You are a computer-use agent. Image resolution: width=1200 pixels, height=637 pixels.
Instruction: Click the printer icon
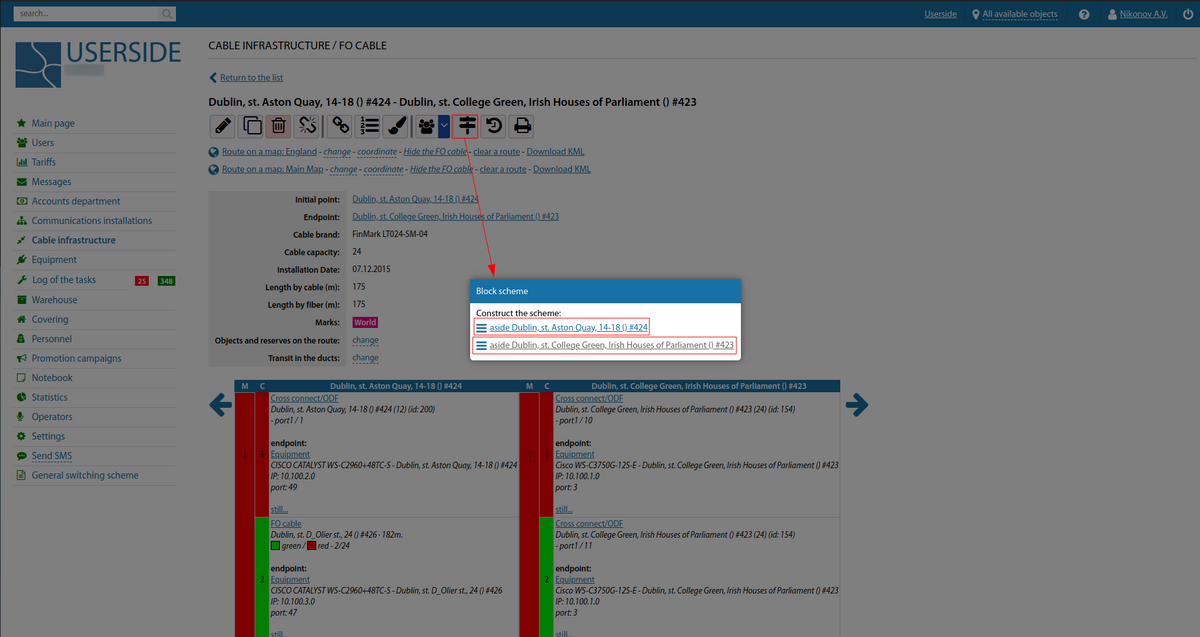click(522, 126)
